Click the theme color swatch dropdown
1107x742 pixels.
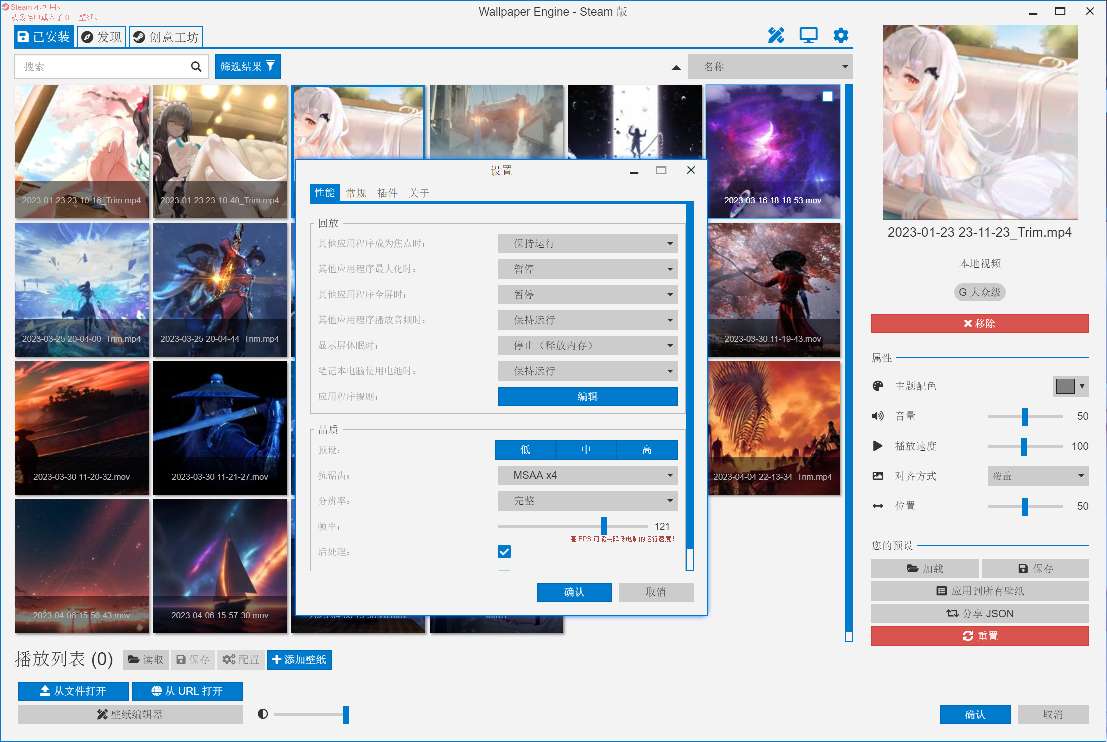[1070, 385]
